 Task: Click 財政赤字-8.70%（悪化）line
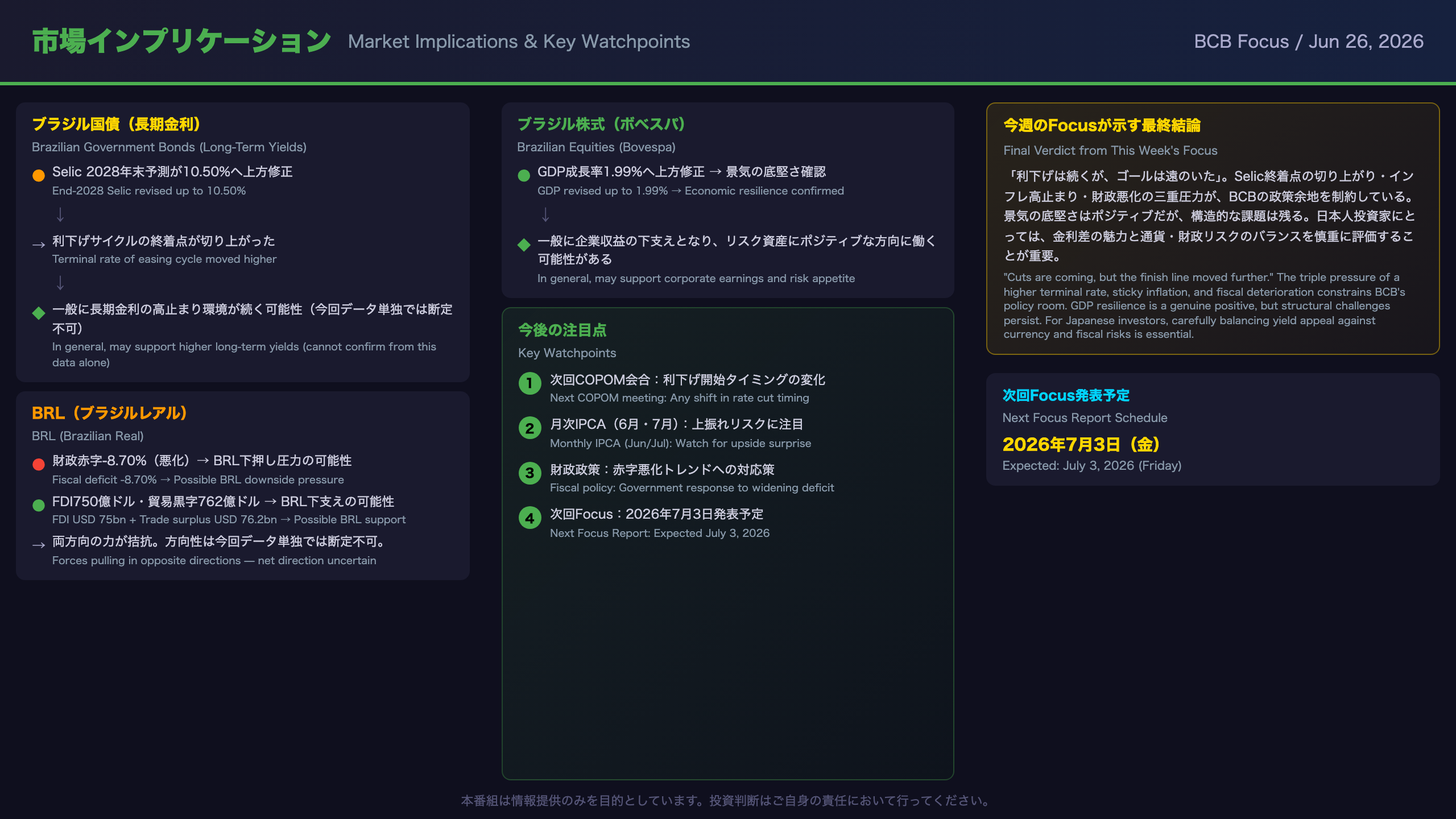202,461
